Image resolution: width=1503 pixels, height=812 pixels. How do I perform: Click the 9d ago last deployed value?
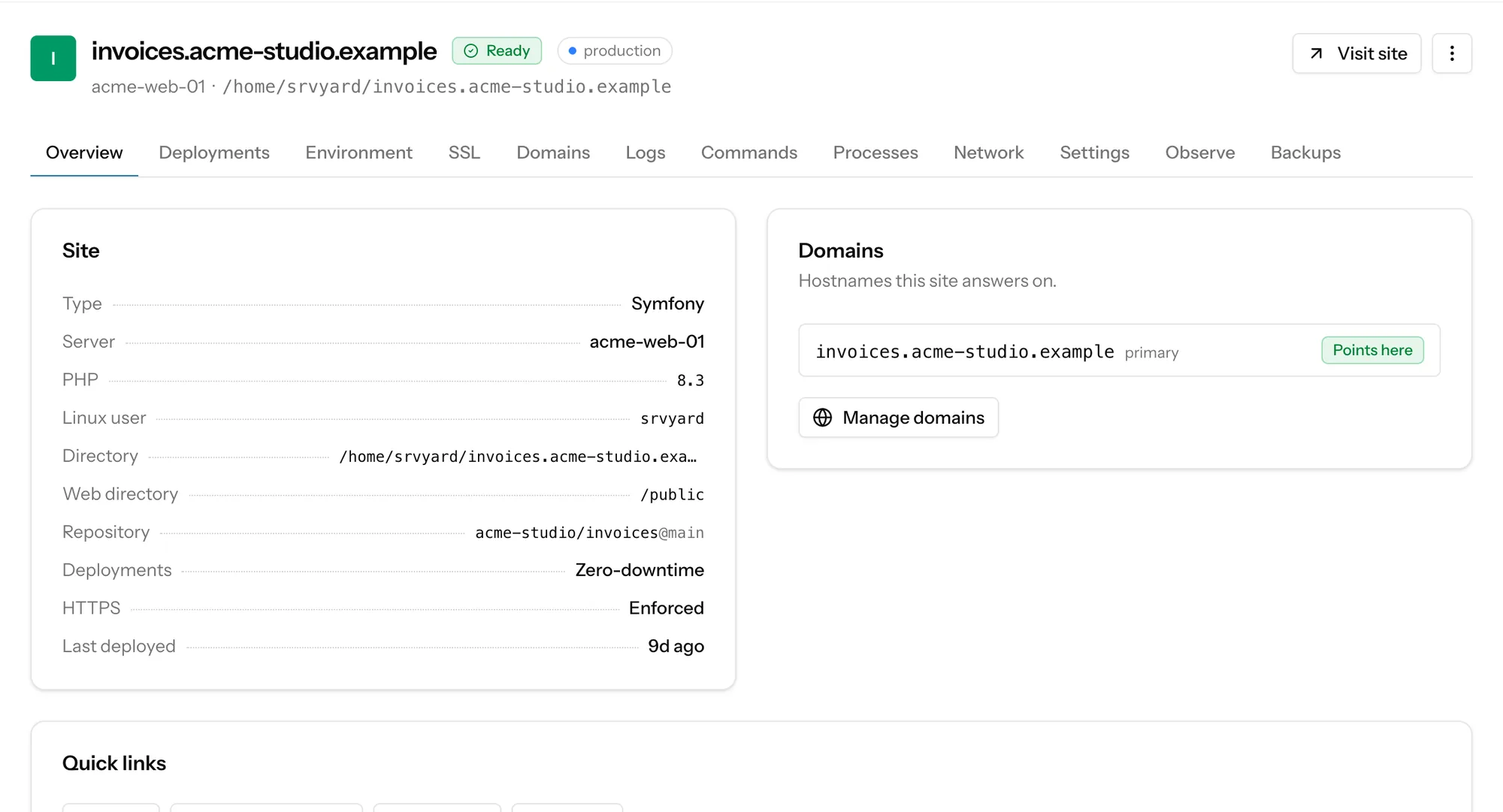click(676, 646)
